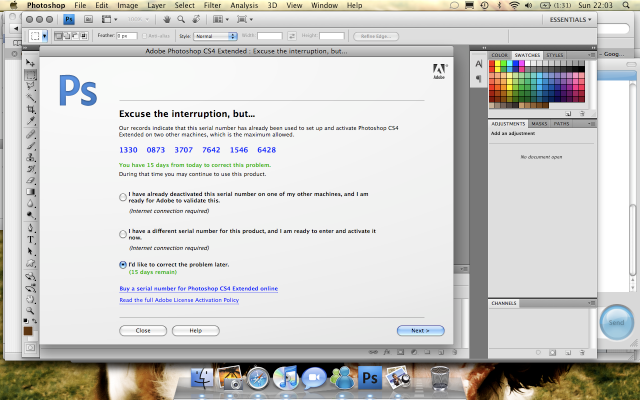Select the Zoom tool in application bar

click(x=181, y=19)
